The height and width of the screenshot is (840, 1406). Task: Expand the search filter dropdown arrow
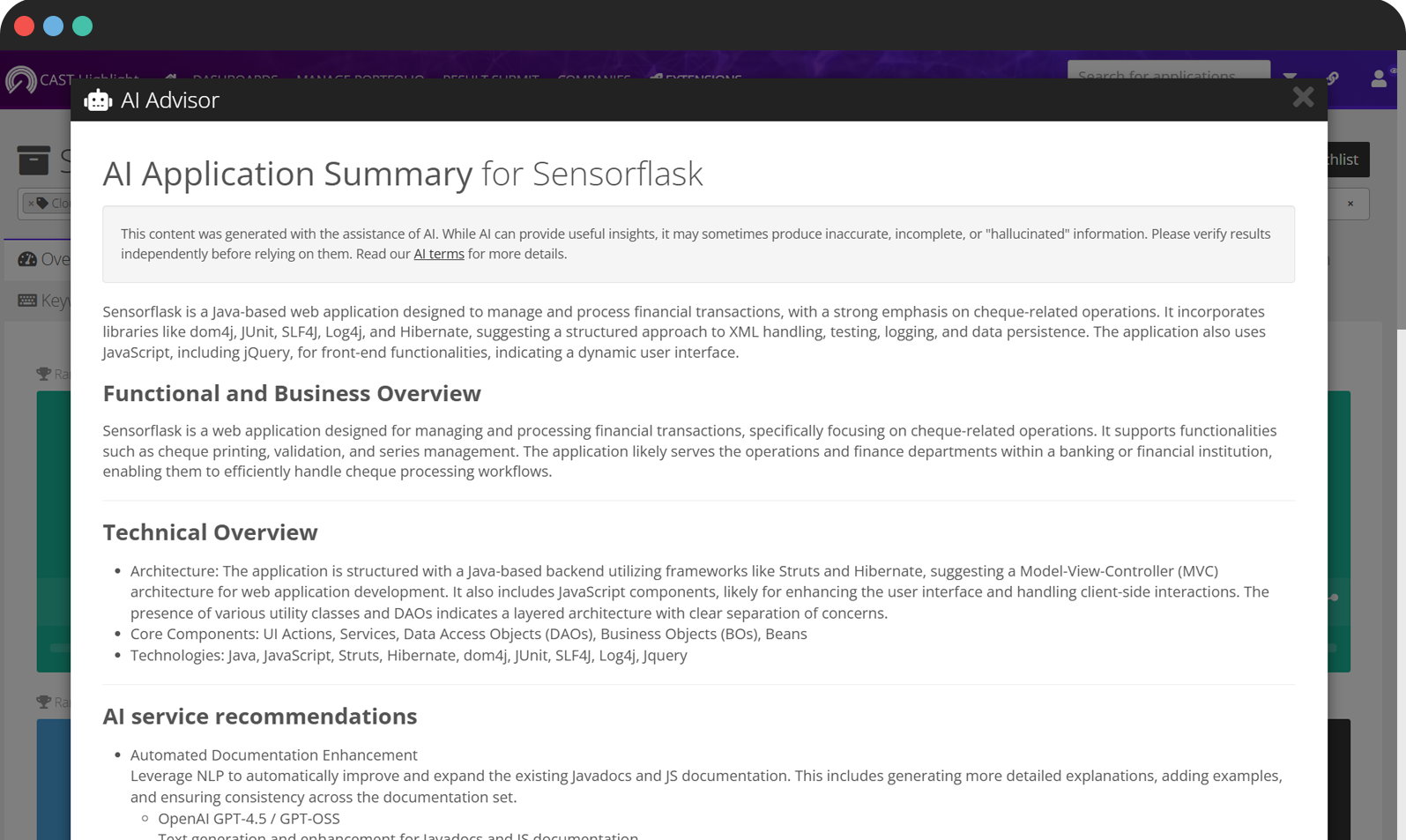pyautogui.click(x=1290, y=76)
